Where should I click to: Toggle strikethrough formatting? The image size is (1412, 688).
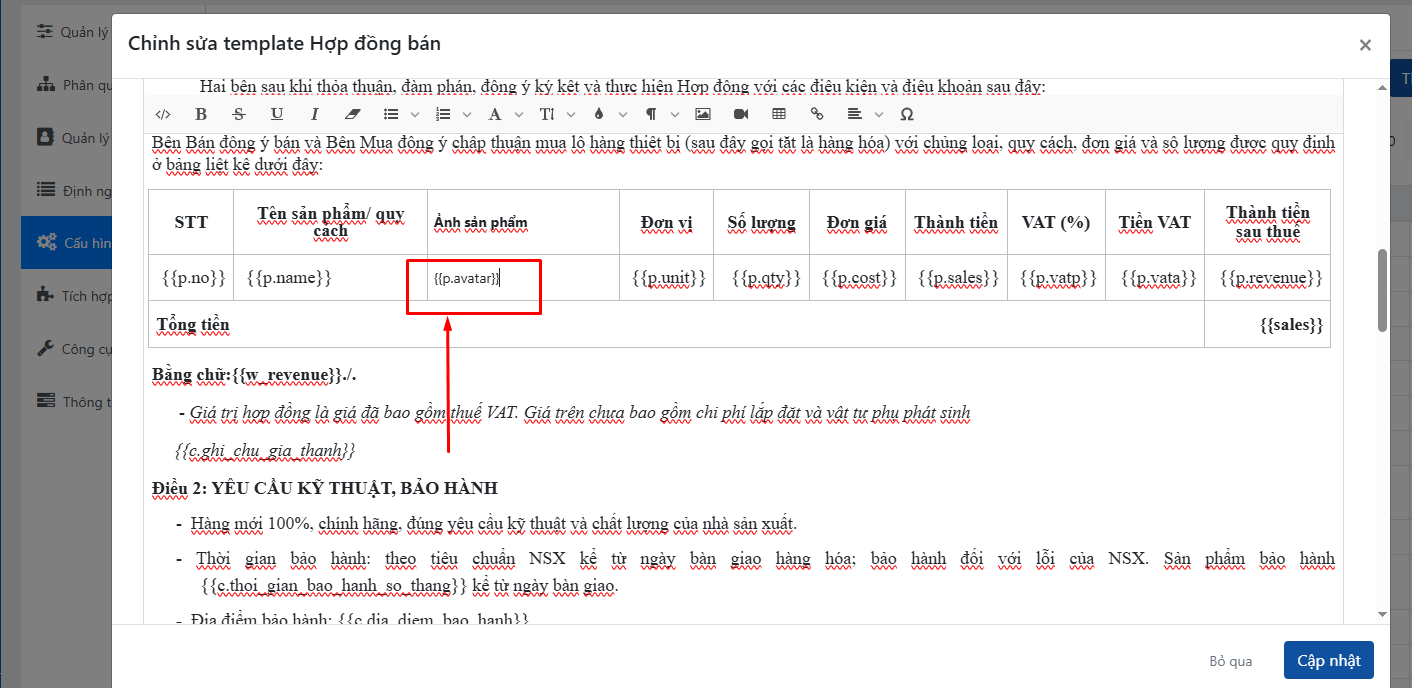point(238,114)
